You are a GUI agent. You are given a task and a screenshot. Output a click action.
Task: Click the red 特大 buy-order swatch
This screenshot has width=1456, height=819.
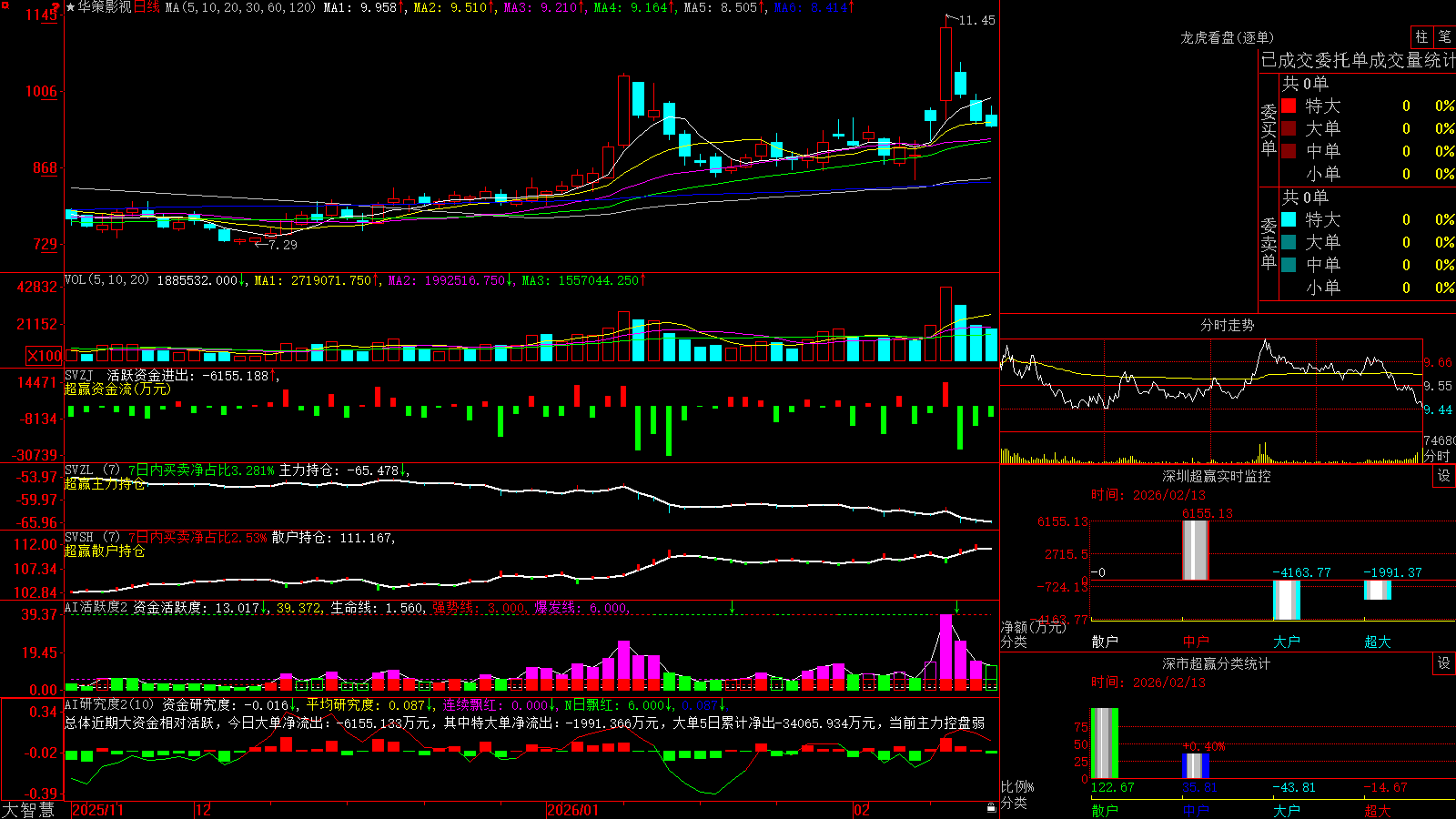click(x=1289, y=106)
